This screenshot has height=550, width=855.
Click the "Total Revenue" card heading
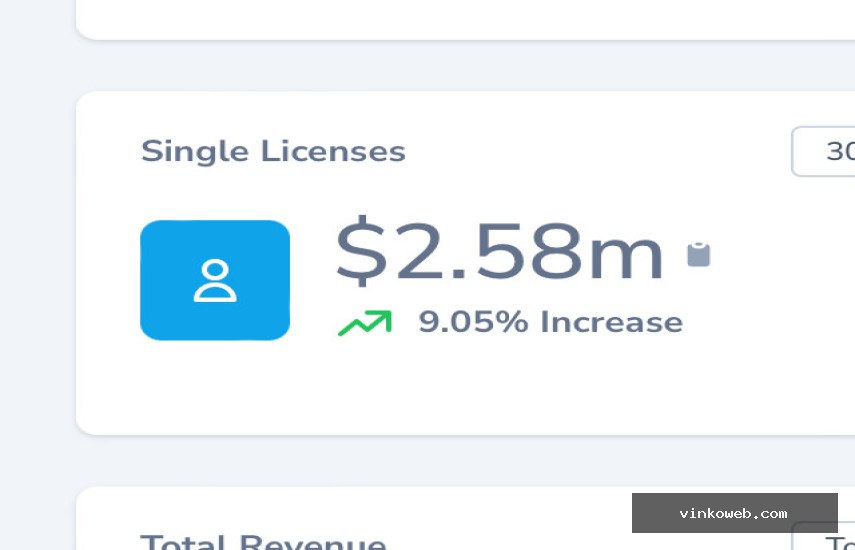(x=263, y=541)
